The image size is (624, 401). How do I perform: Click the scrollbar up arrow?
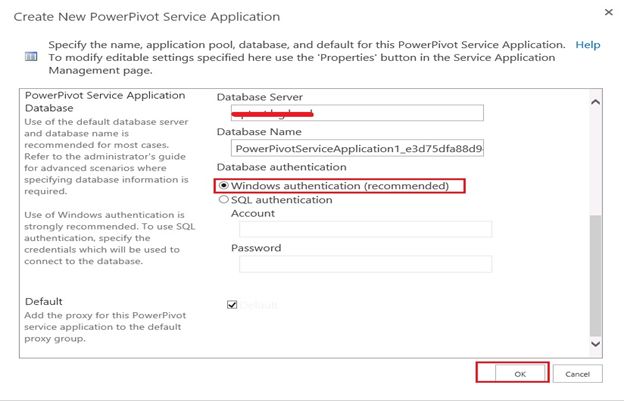(596, 102)
